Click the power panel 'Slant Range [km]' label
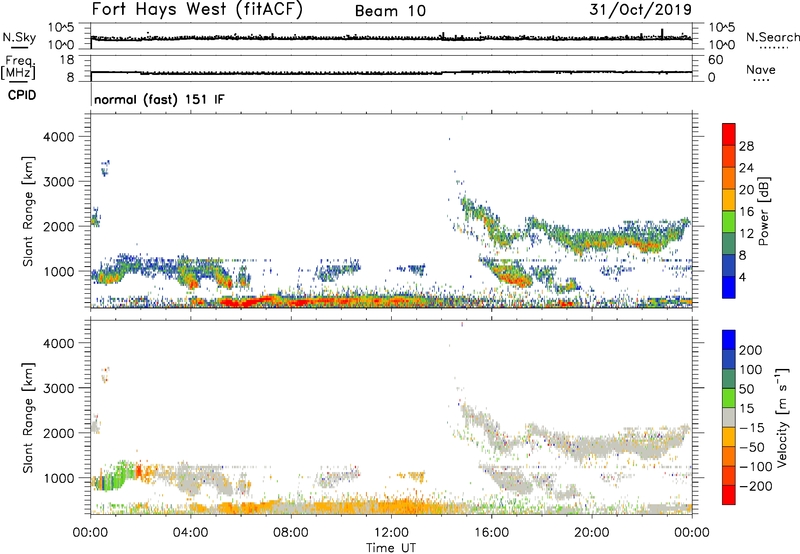Viewport: 800px width, 554px height. (28, 211)
